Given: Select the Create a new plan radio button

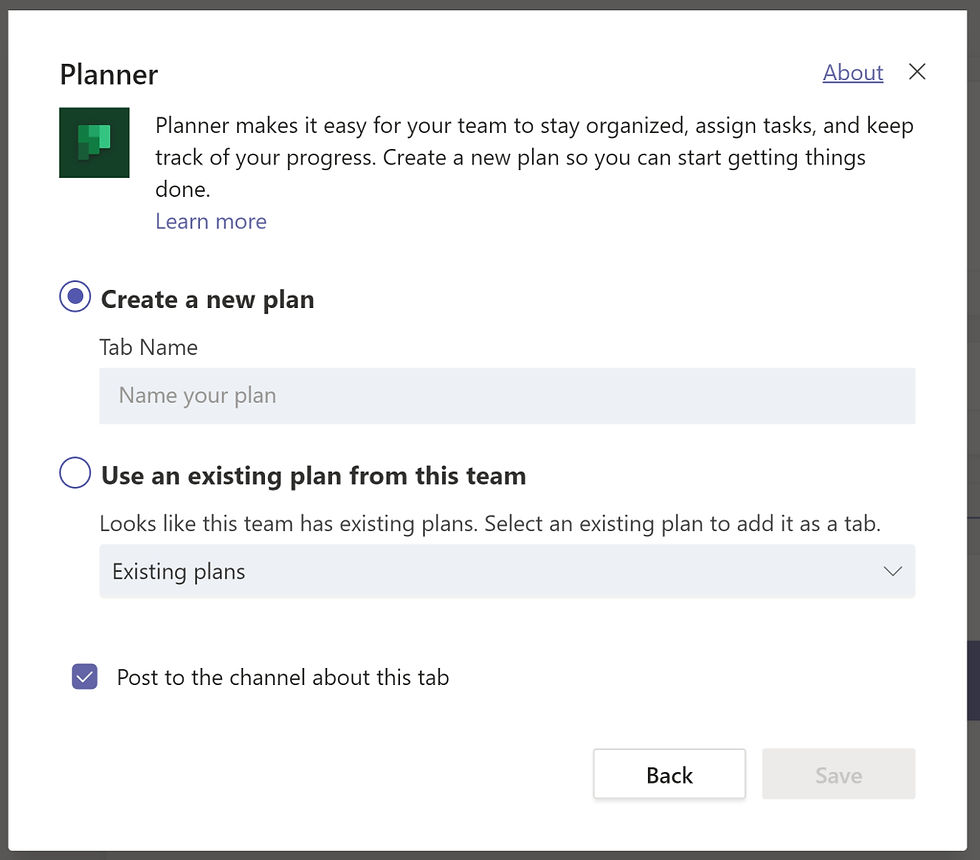Looking at the screenshot, I should click(75, 297).
